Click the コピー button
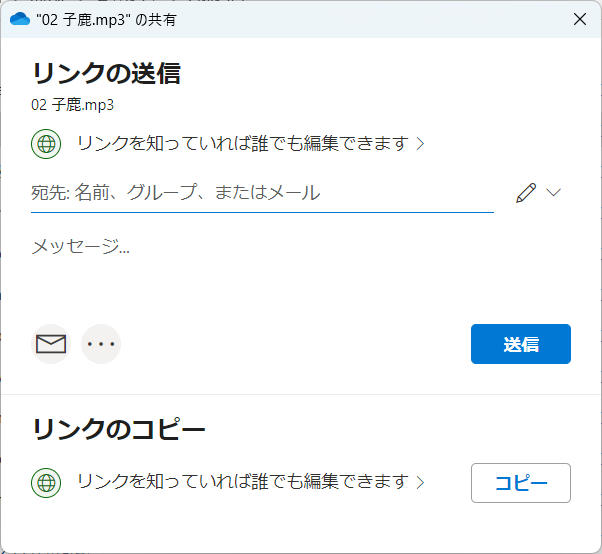Image resolution: width=602 pixels, height=554 pixels. (521, 483)
